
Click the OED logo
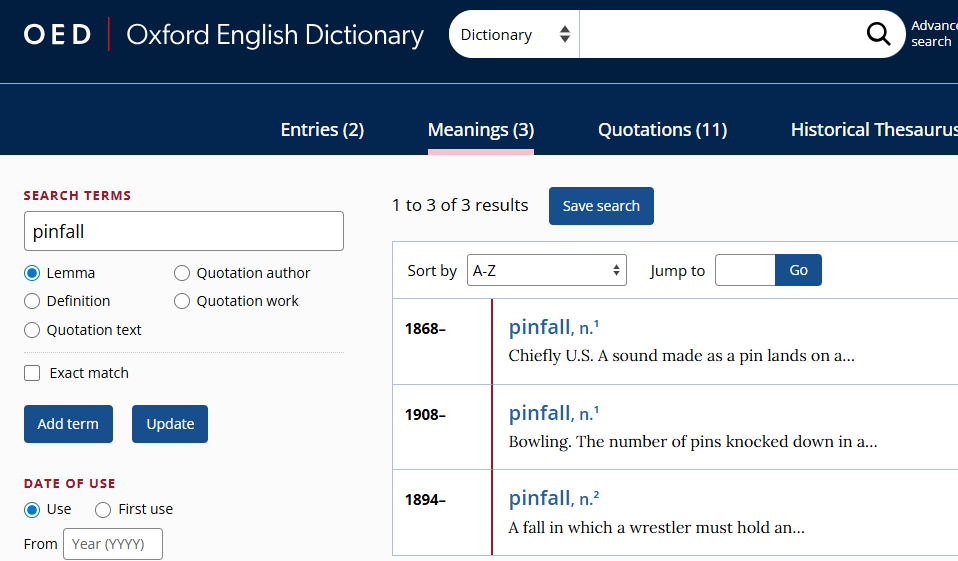coord(57,35)
